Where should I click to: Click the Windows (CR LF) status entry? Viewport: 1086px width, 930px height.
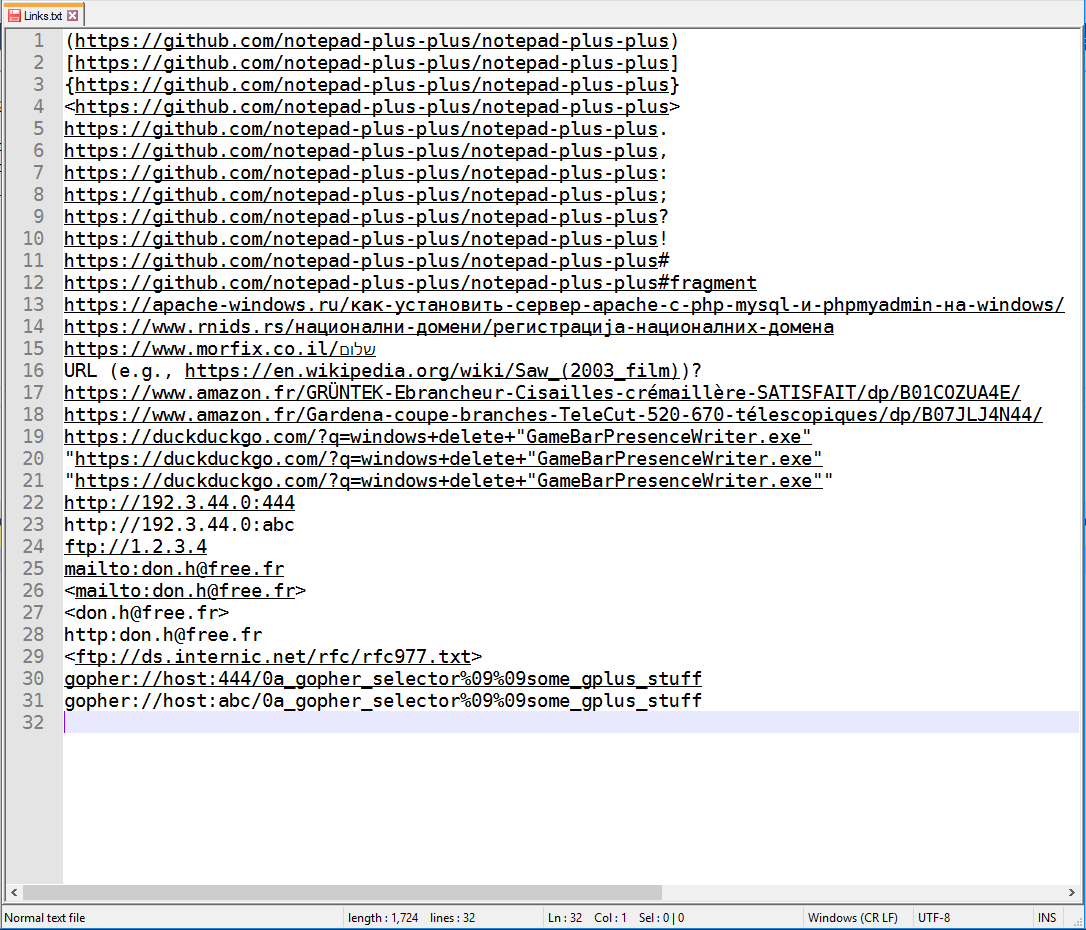click(x=853, y=918)
